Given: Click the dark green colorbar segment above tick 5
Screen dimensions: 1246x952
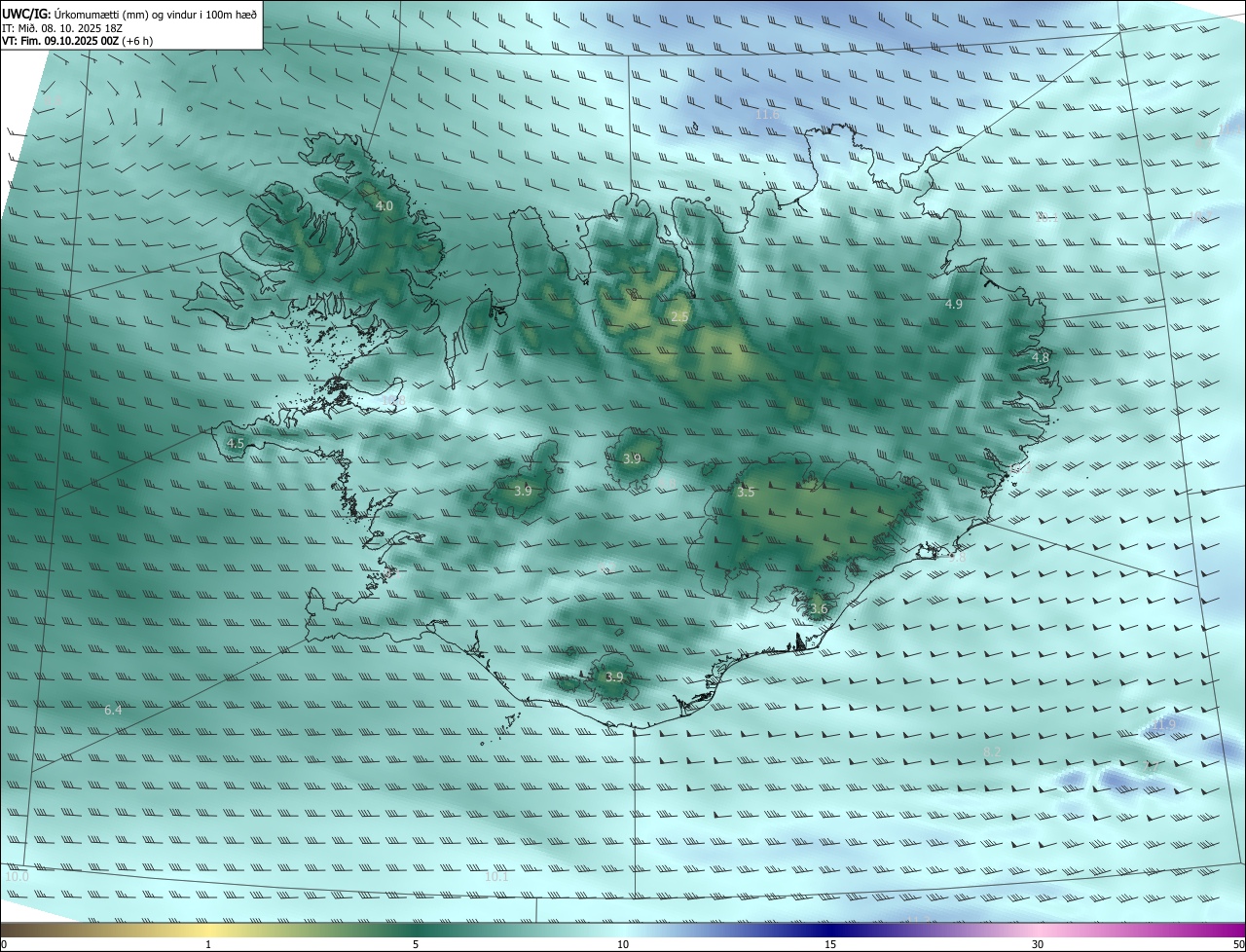Looking at the screenshot, I should pyautogui.click(x=416, y=930).
